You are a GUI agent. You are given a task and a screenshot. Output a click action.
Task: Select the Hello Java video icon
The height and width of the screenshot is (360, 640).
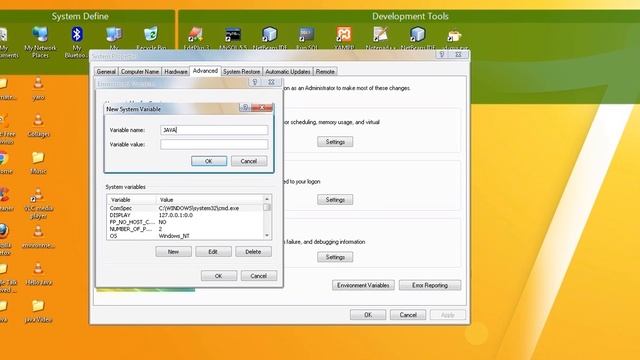(x=38, y=274)
